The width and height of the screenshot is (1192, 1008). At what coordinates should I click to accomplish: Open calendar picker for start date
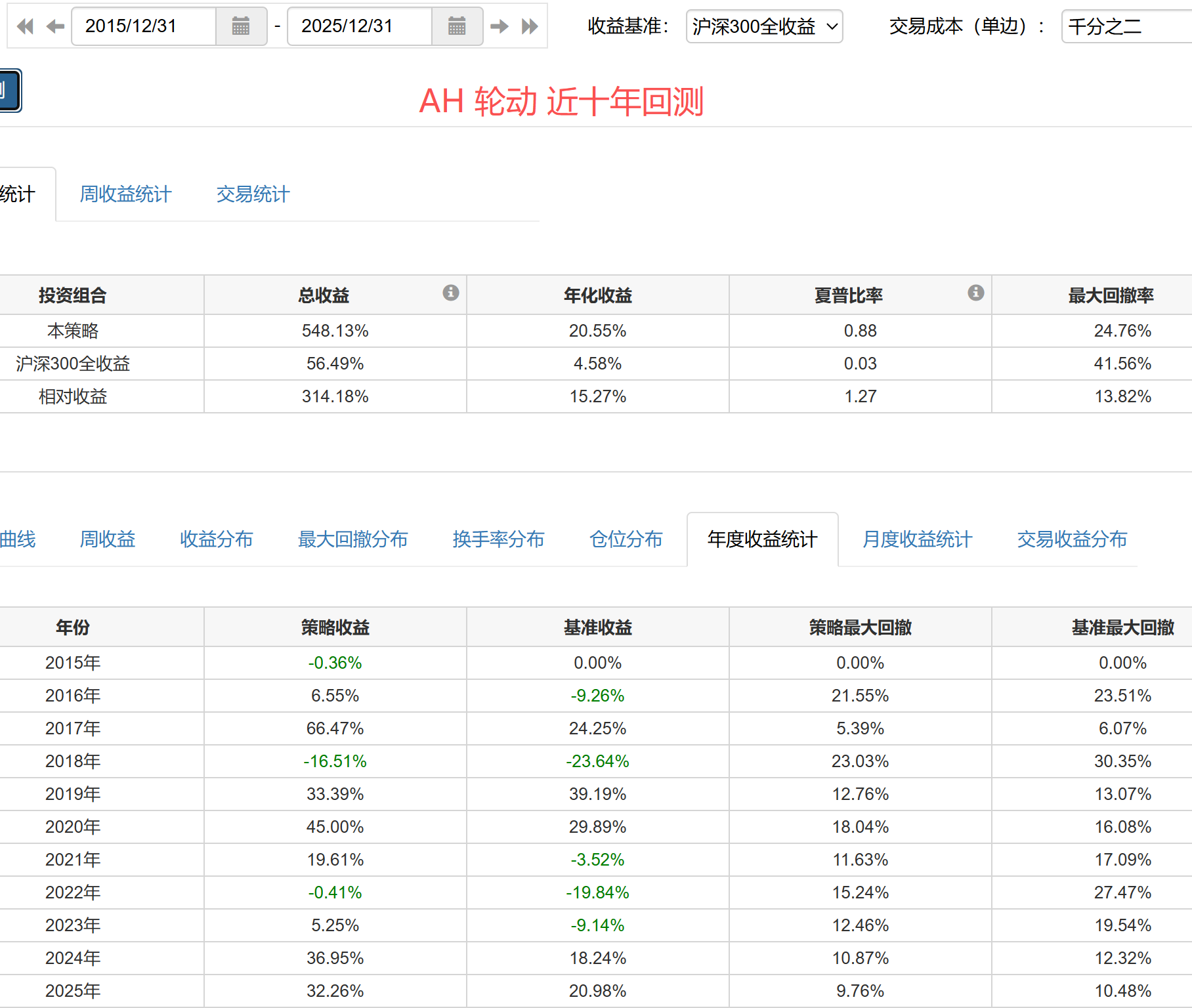click(x=241, y=26)
